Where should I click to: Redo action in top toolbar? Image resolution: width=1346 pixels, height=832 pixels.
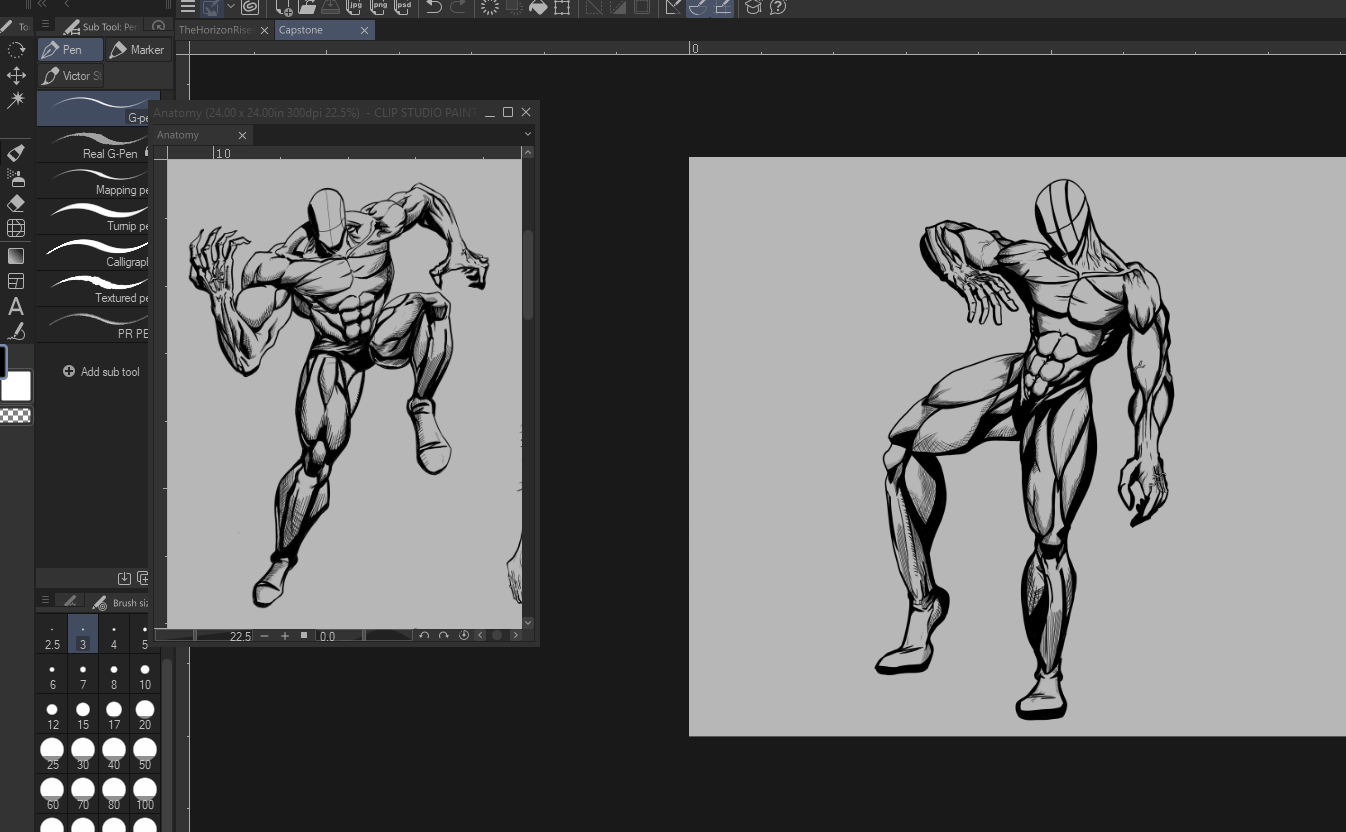coord(458,7)
